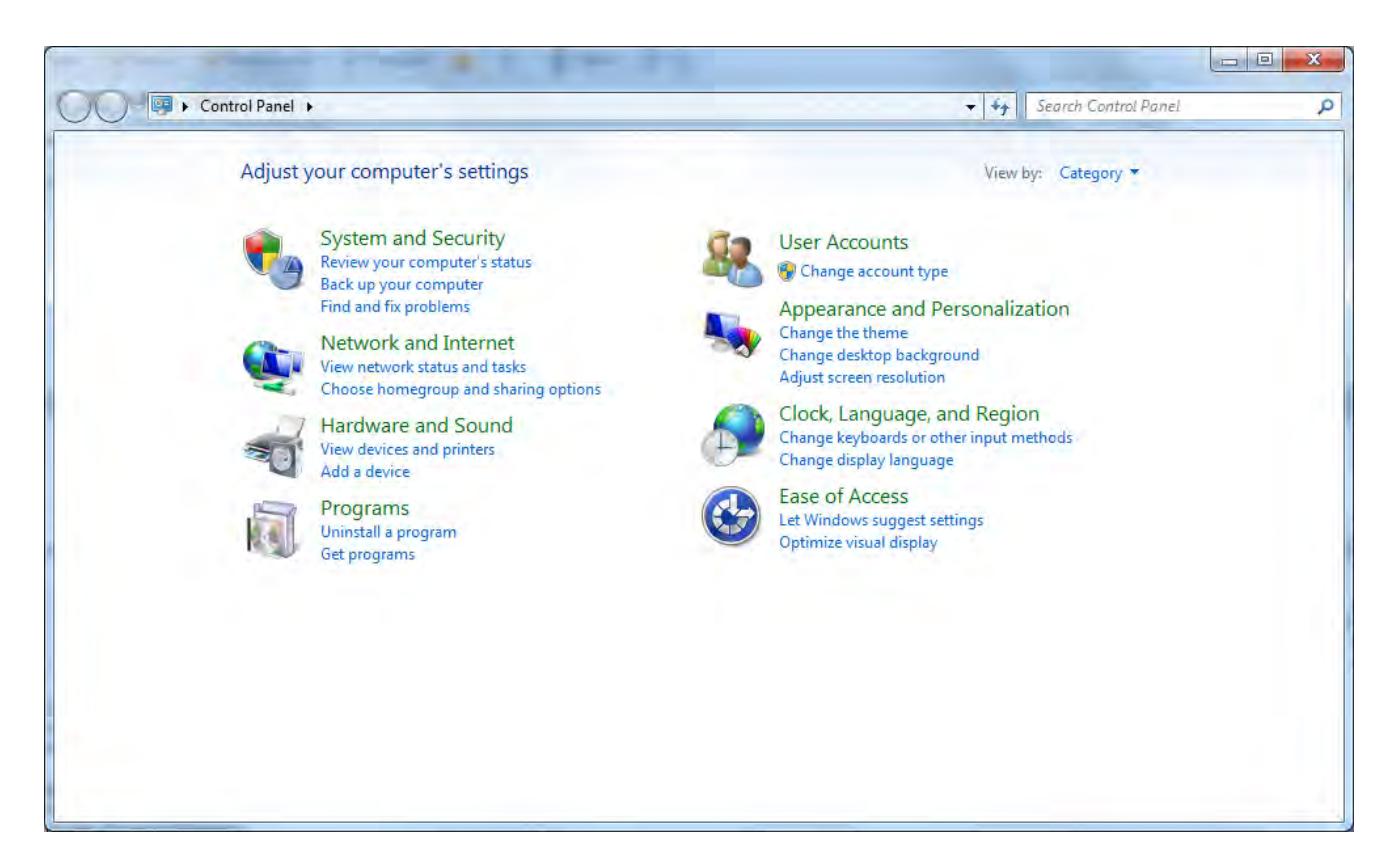
Task: Open Optimize visual display link
Action: coord(858,542)
